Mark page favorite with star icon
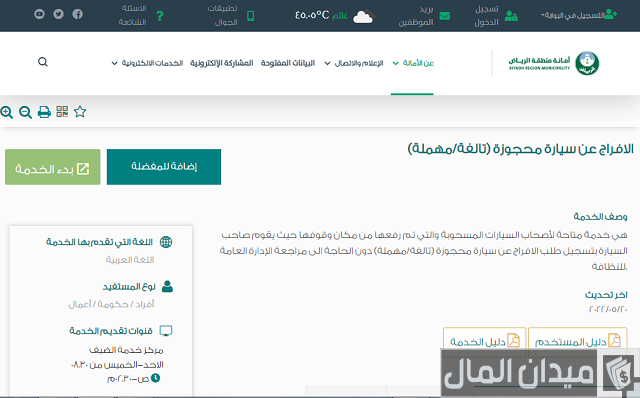 click(x=80, y=111)
